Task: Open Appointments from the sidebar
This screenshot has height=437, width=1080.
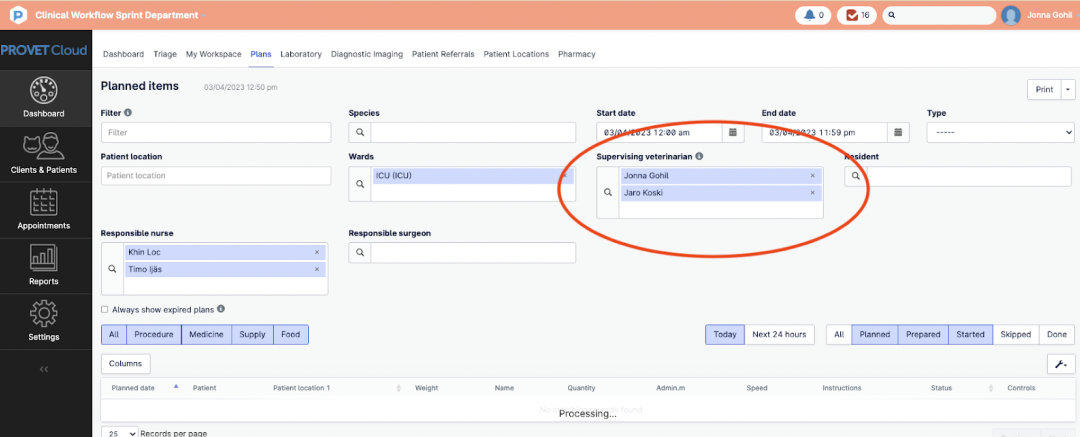Action: pyautogui.click(x=44, y=211)
